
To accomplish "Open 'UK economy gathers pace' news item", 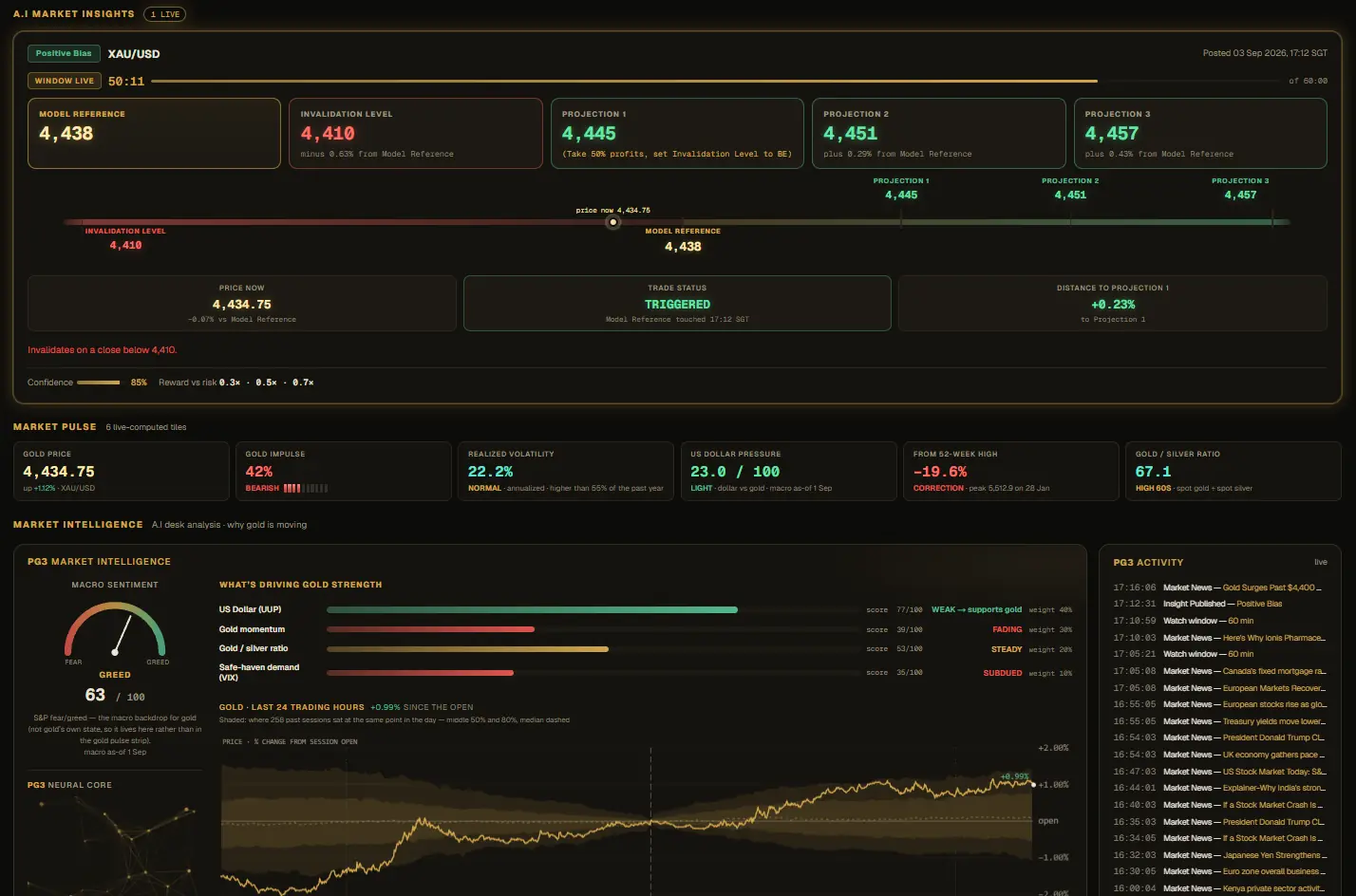I will [x=1220, y=755].
